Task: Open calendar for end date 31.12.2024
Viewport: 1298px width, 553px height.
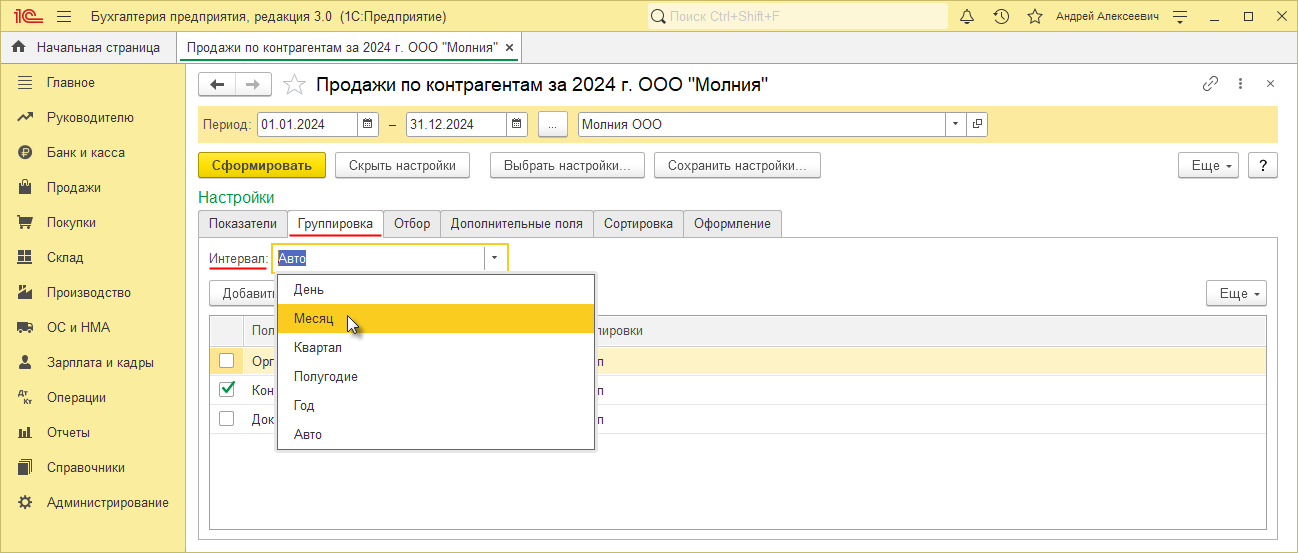Action: 516,125
